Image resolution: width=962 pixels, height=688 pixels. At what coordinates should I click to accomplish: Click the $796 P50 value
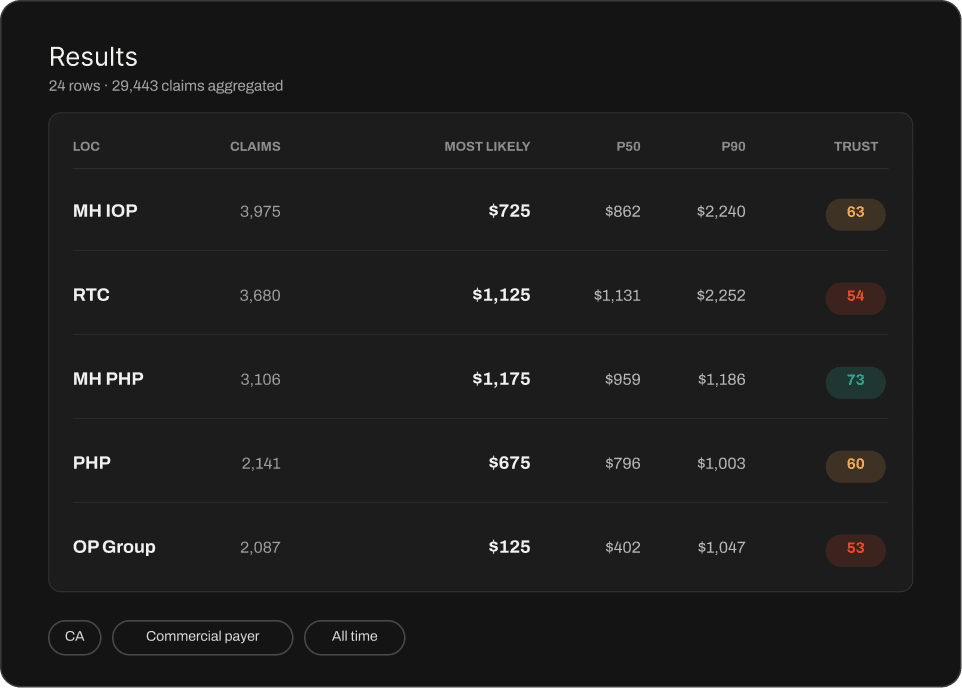[623, 463]
